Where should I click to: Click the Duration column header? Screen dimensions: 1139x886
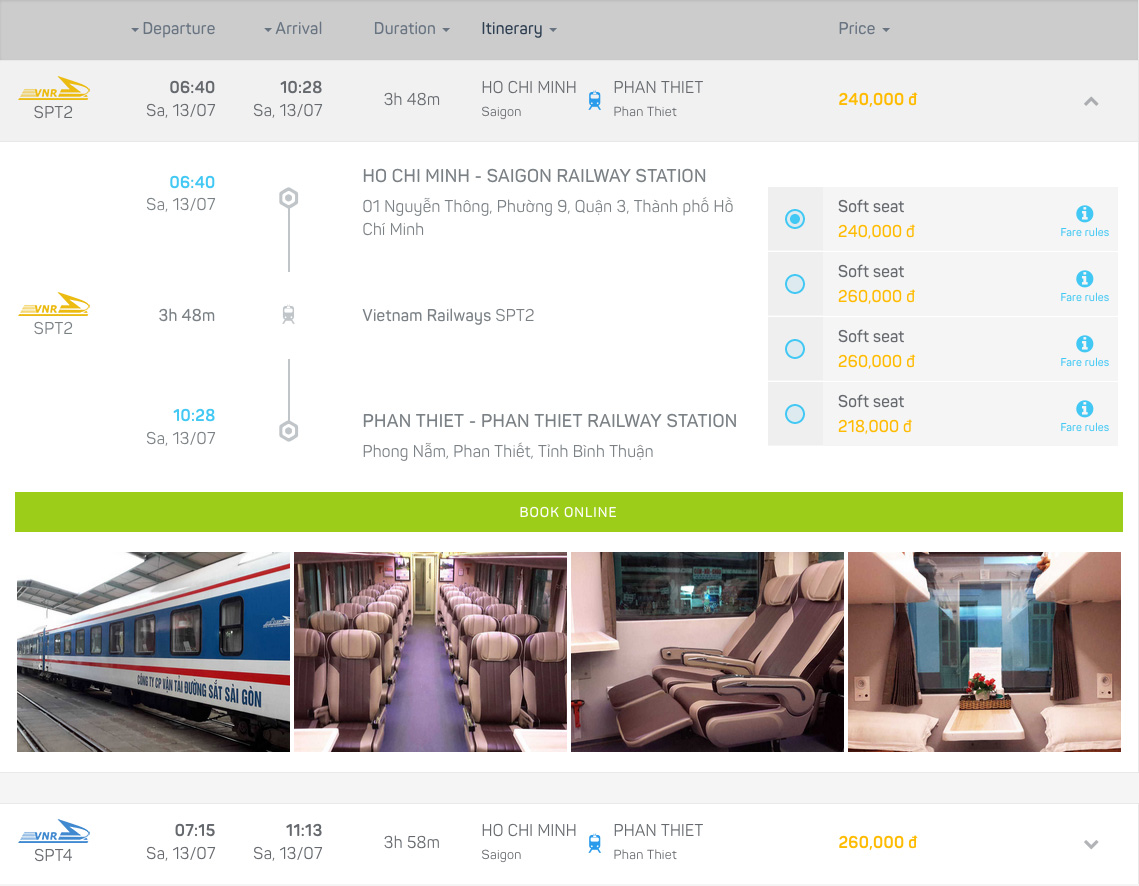(x=411, y=29)
